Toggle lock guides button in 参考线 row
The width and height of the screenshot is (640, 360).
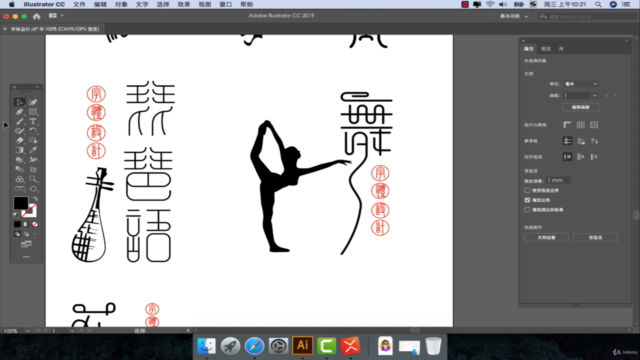pos(581,141)
